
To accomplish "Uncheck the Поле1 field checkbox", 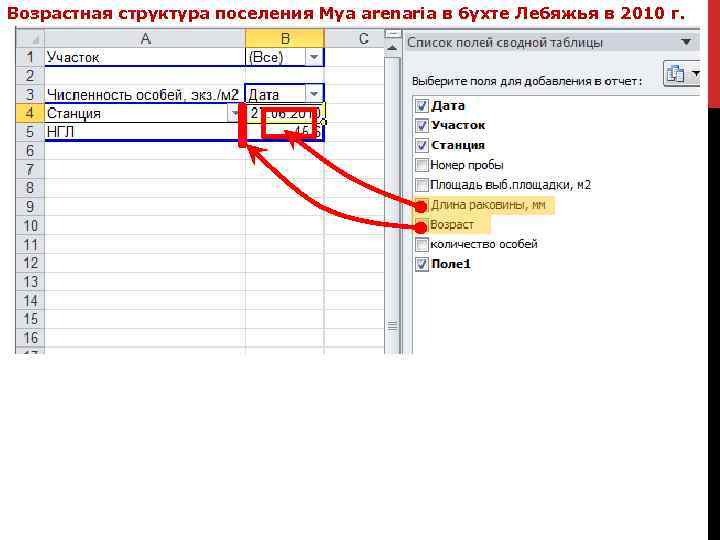I will tap(422, 264).
